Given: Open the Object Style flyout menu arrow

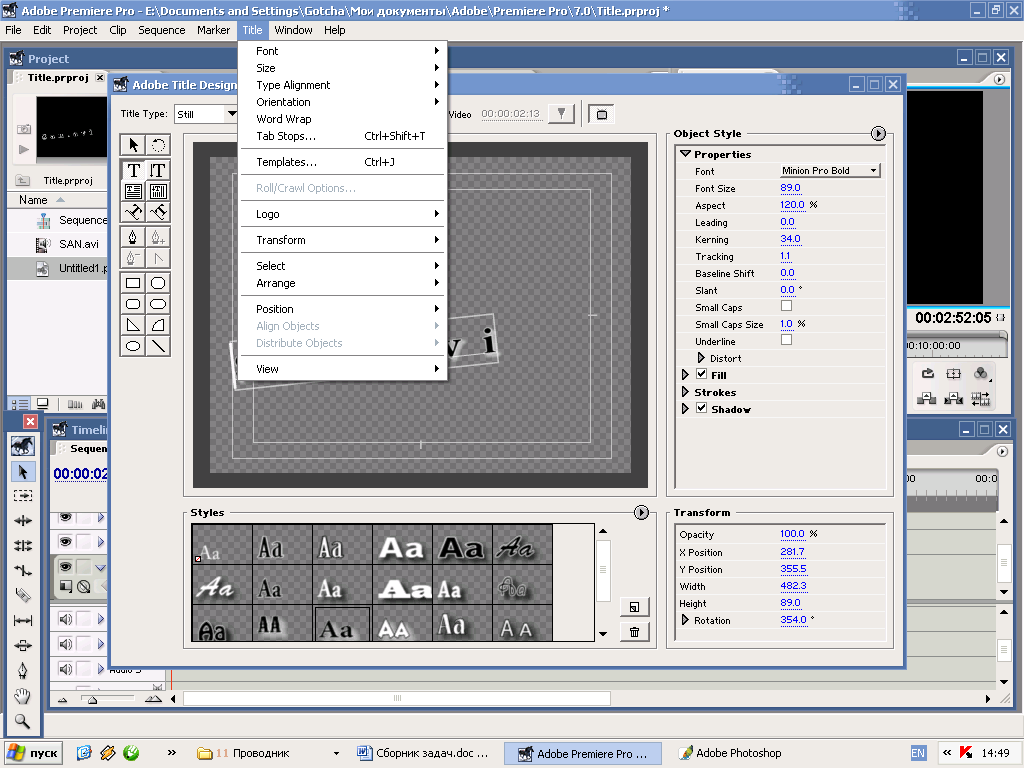Looking at the screenshot, I should tap(878, 133).
